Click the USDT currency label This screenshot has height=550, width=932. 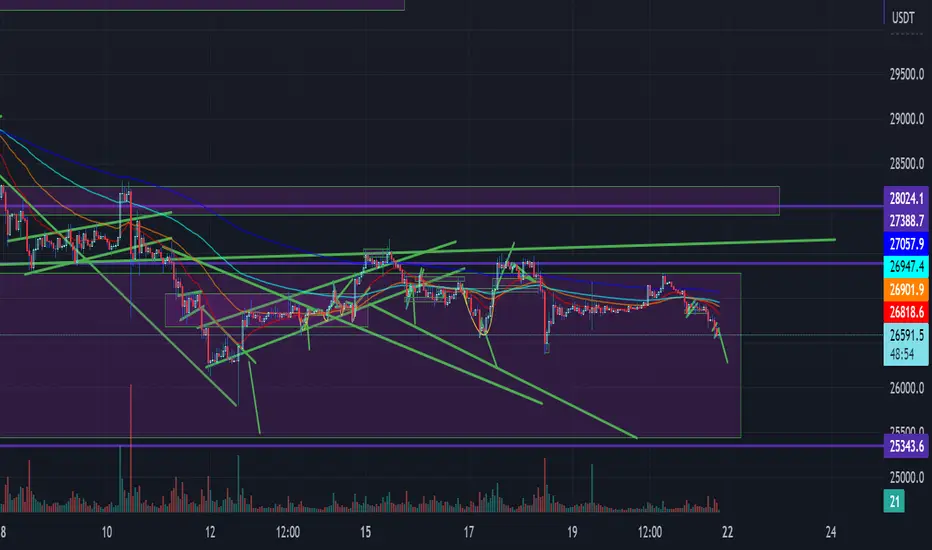click(903, 18)
